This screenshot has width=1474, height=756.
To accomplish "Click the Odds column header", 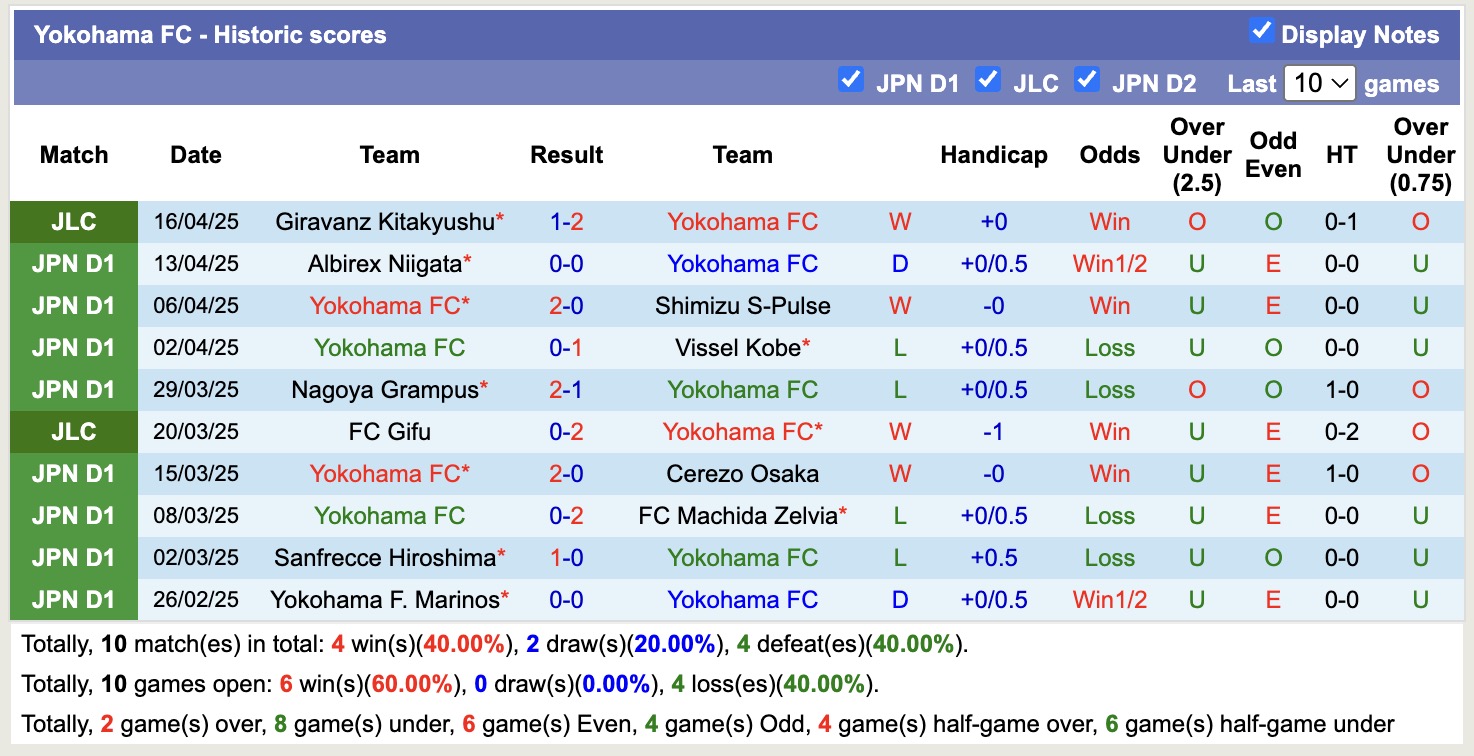I will click(x=1109, y=155).
